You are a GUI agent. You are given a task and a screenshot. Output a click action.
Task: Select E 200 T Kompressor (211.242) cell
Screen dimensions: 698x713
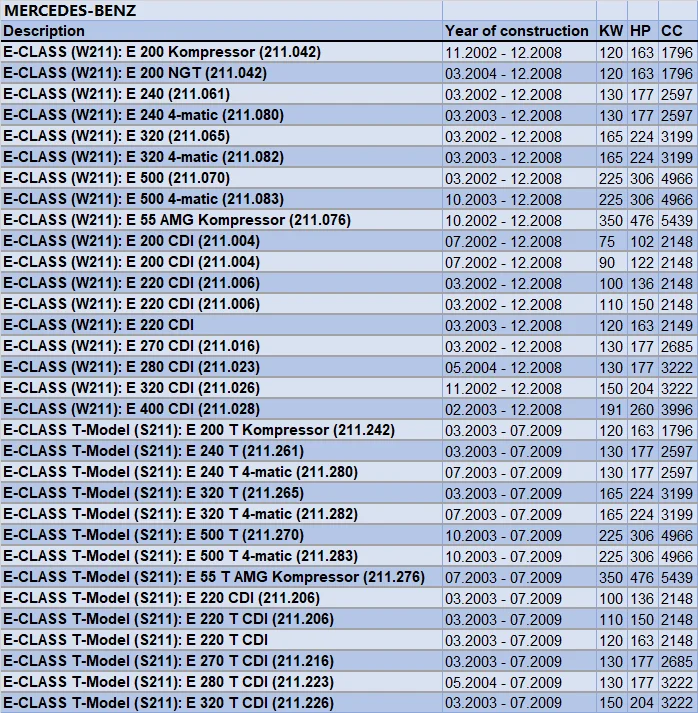[221, 430]
